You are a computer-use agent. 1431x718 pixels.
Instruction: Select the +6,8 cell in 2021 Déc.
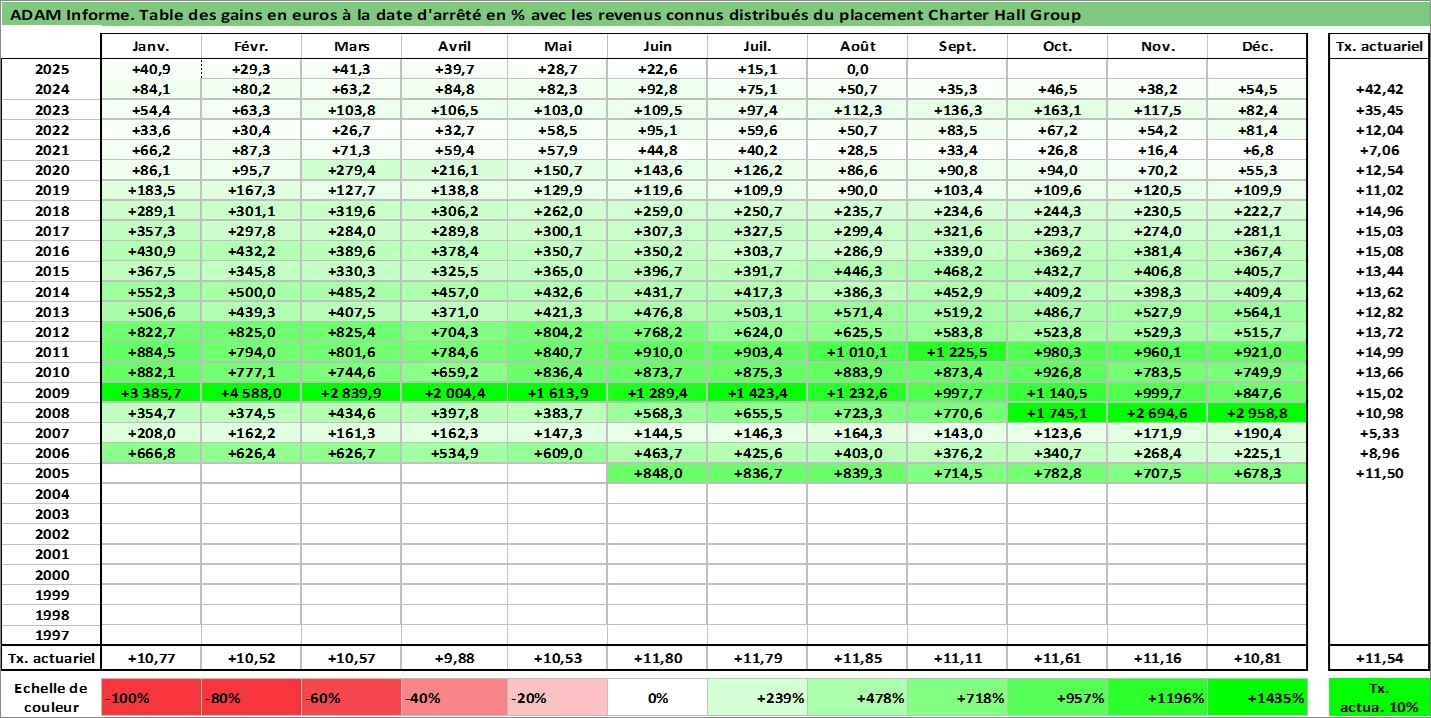point(1257,150)
